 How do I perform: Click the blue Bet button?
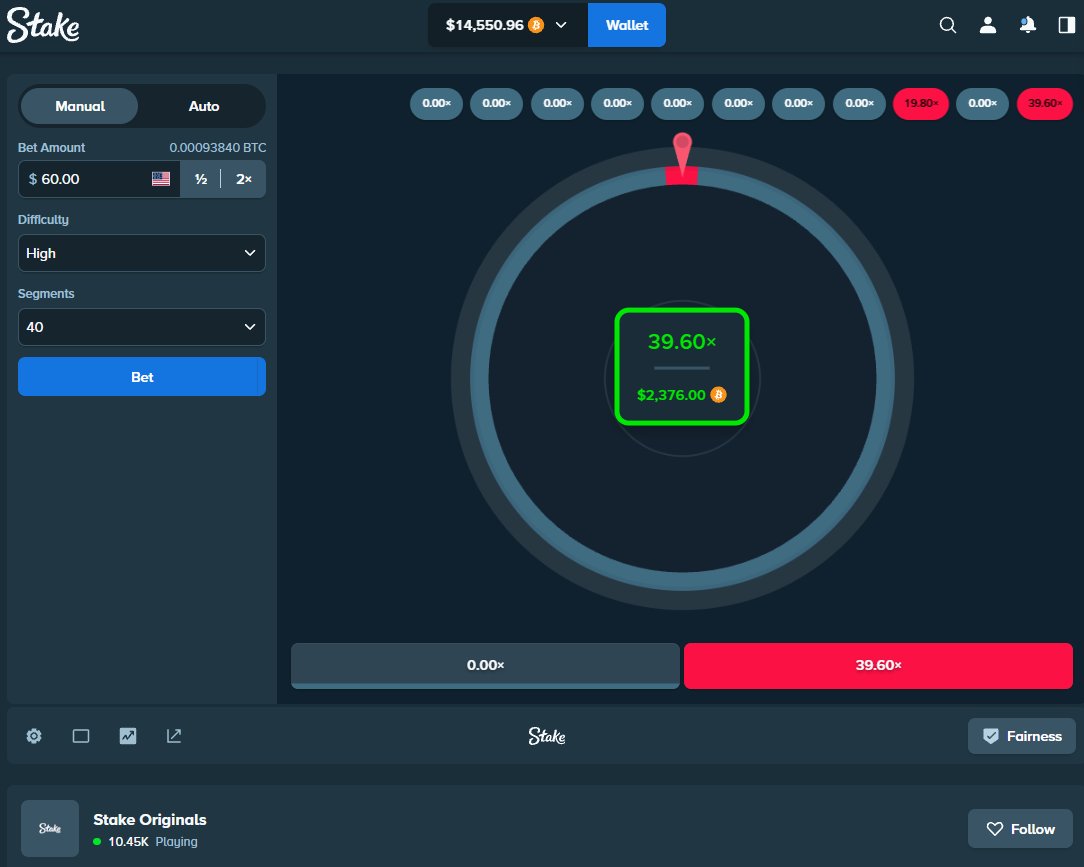click(142, 377)
